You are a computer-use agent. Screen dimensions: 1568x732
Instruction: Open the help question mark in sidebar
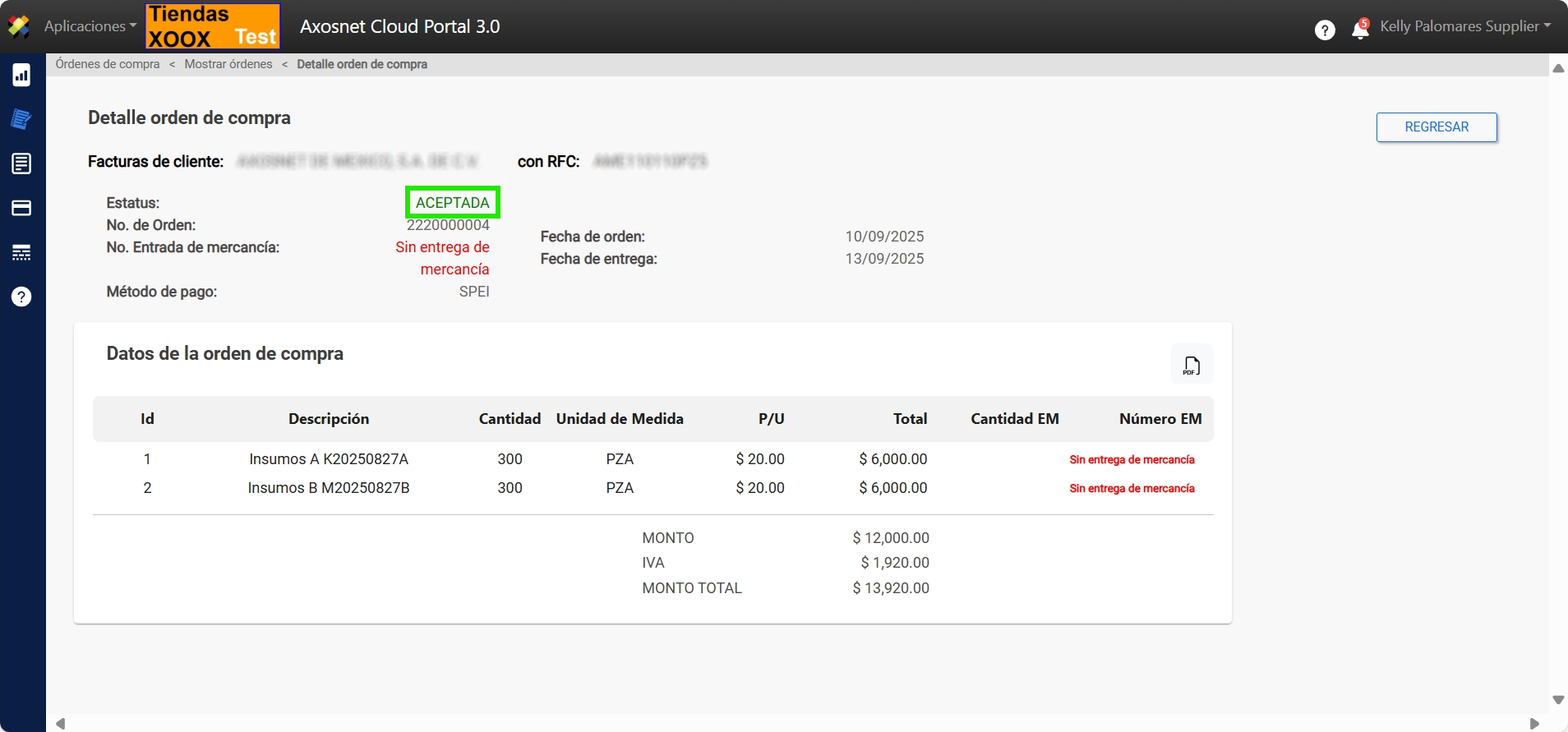pos(21,297)
